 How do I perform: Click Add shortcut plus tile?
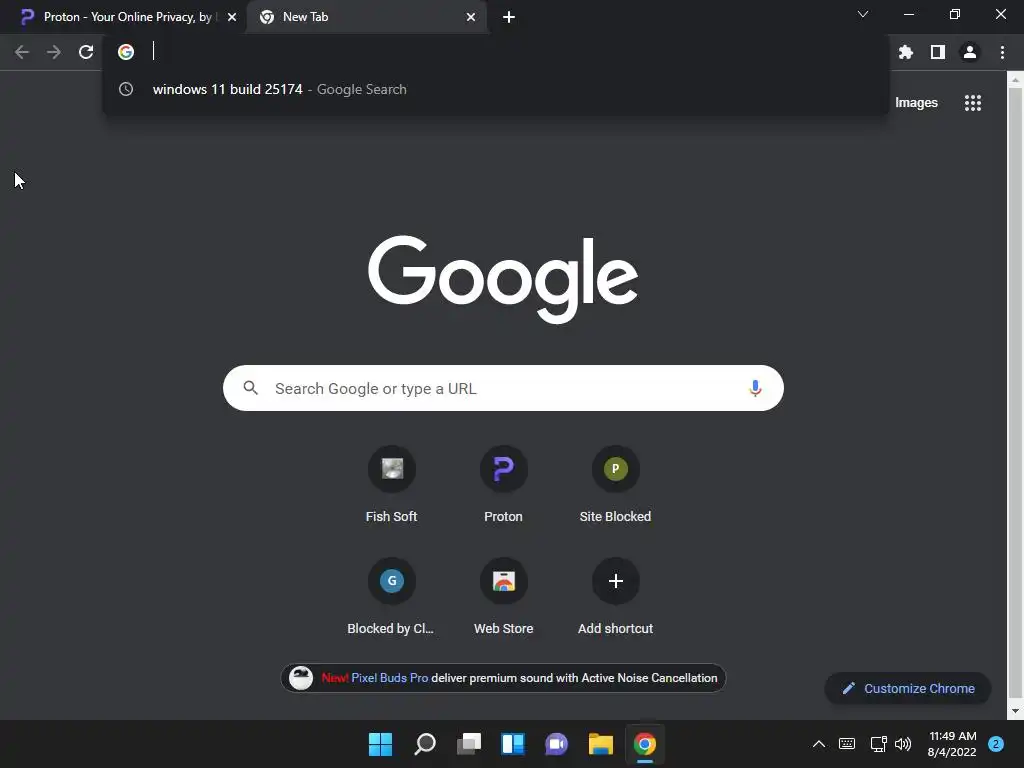point(615,596)
